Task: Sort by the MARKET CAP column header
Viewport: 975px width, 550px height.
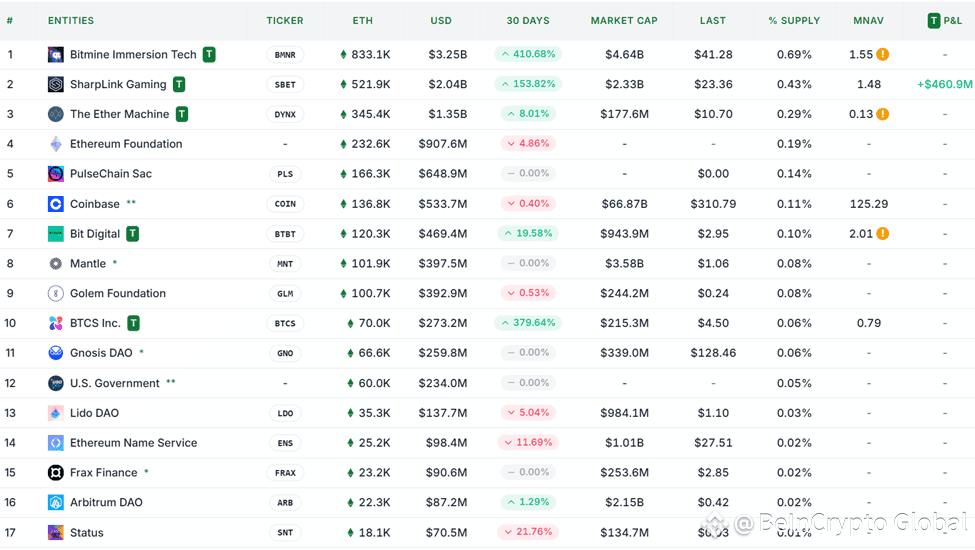Action: coord(624,21)
